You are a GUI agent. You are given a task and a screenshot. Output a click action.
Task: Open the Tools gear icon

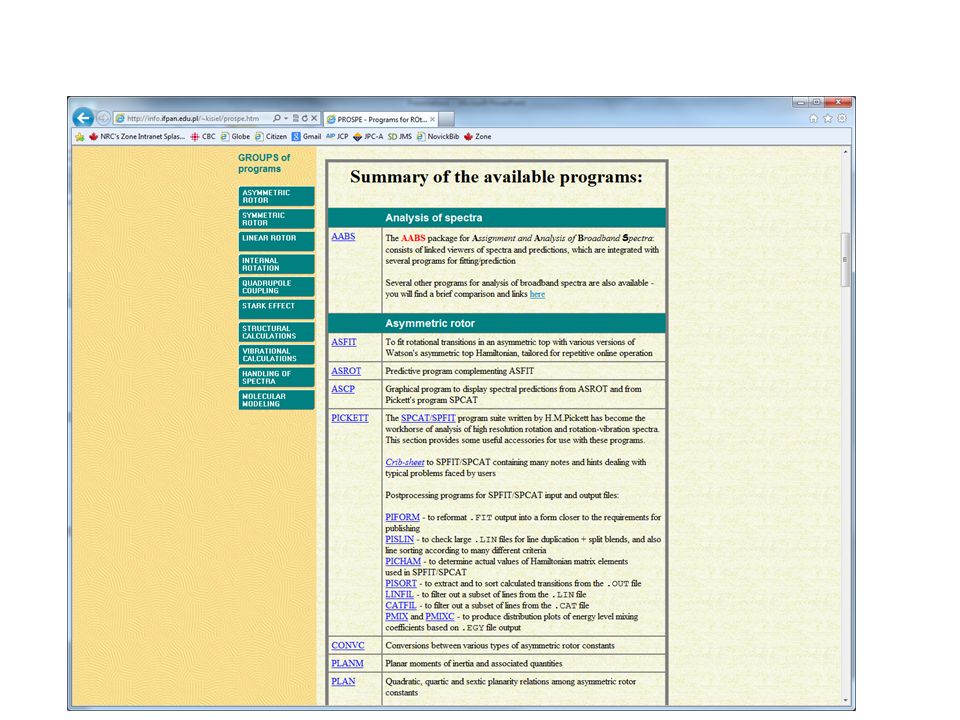(x=842, y=119)
